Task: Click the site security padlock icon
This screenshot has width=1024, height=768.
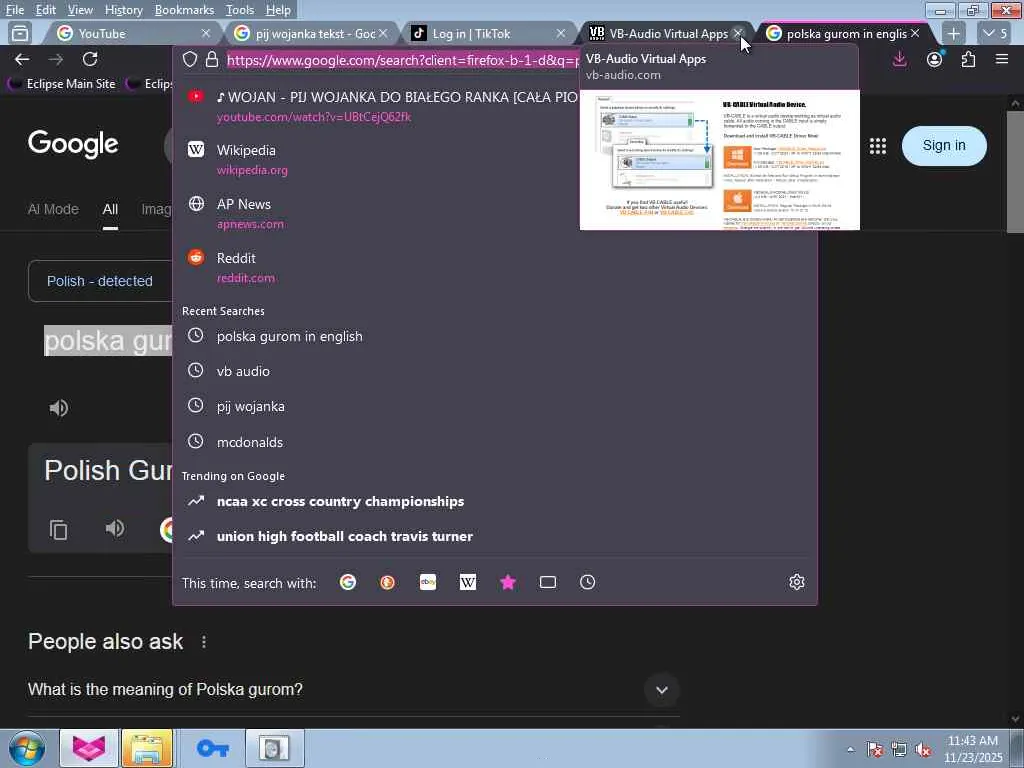Action: [212, 60]
